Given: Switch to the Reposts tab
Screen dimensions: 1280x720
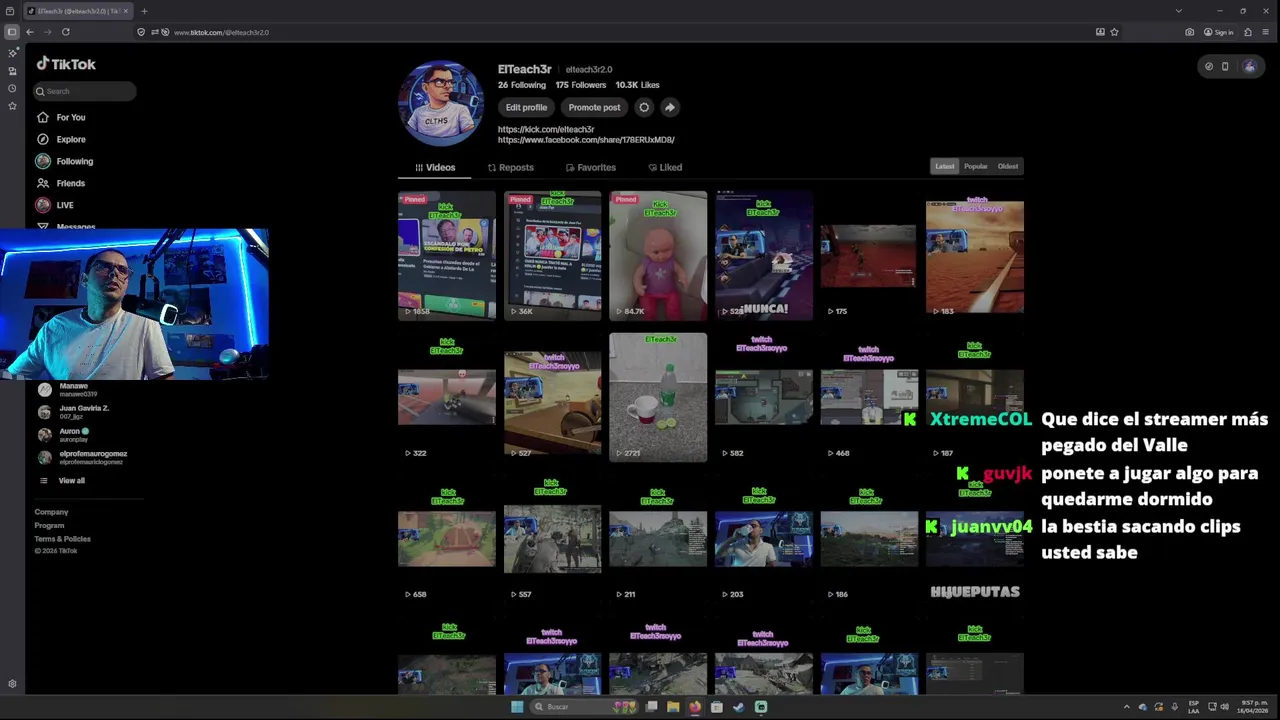Looking at the screenshot, I should (510, 167).
